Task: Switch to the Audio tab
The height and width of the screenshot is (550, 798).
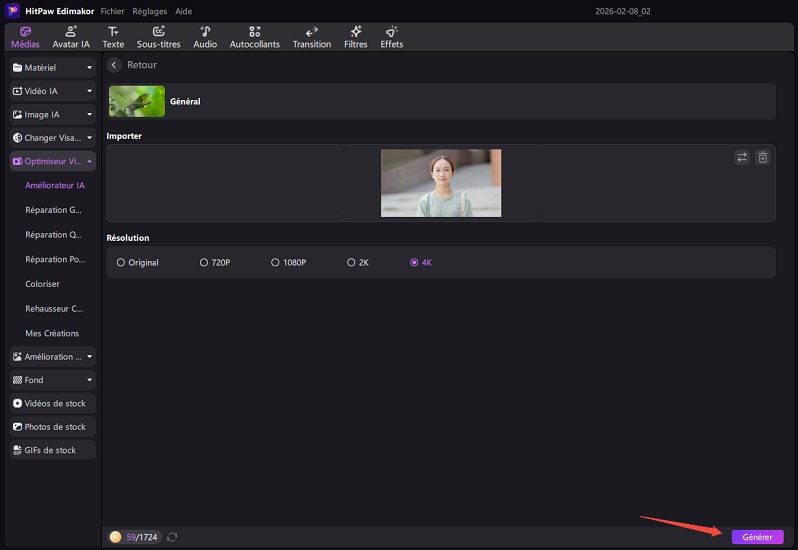Action: [205, 37]
